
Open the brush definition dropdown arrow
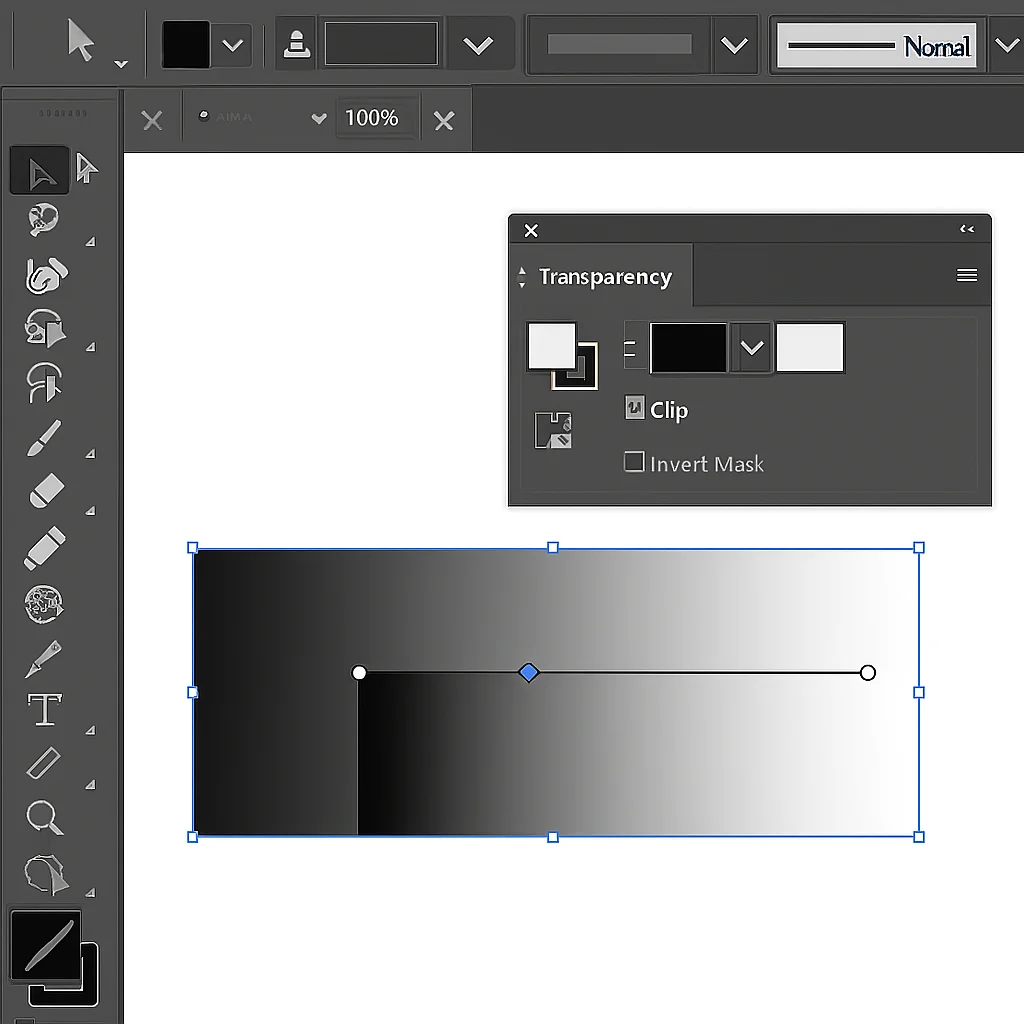(1006, 45)
